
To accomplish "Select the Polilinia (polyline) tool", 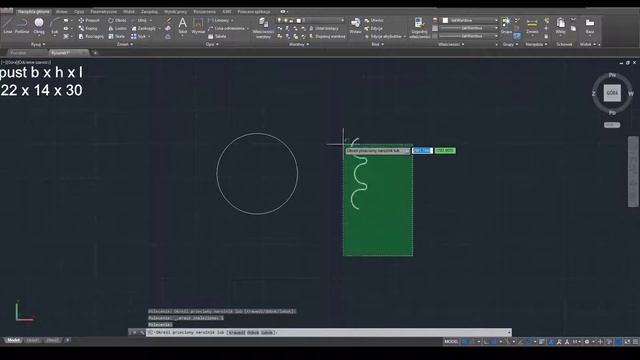I will pos(22,26).
